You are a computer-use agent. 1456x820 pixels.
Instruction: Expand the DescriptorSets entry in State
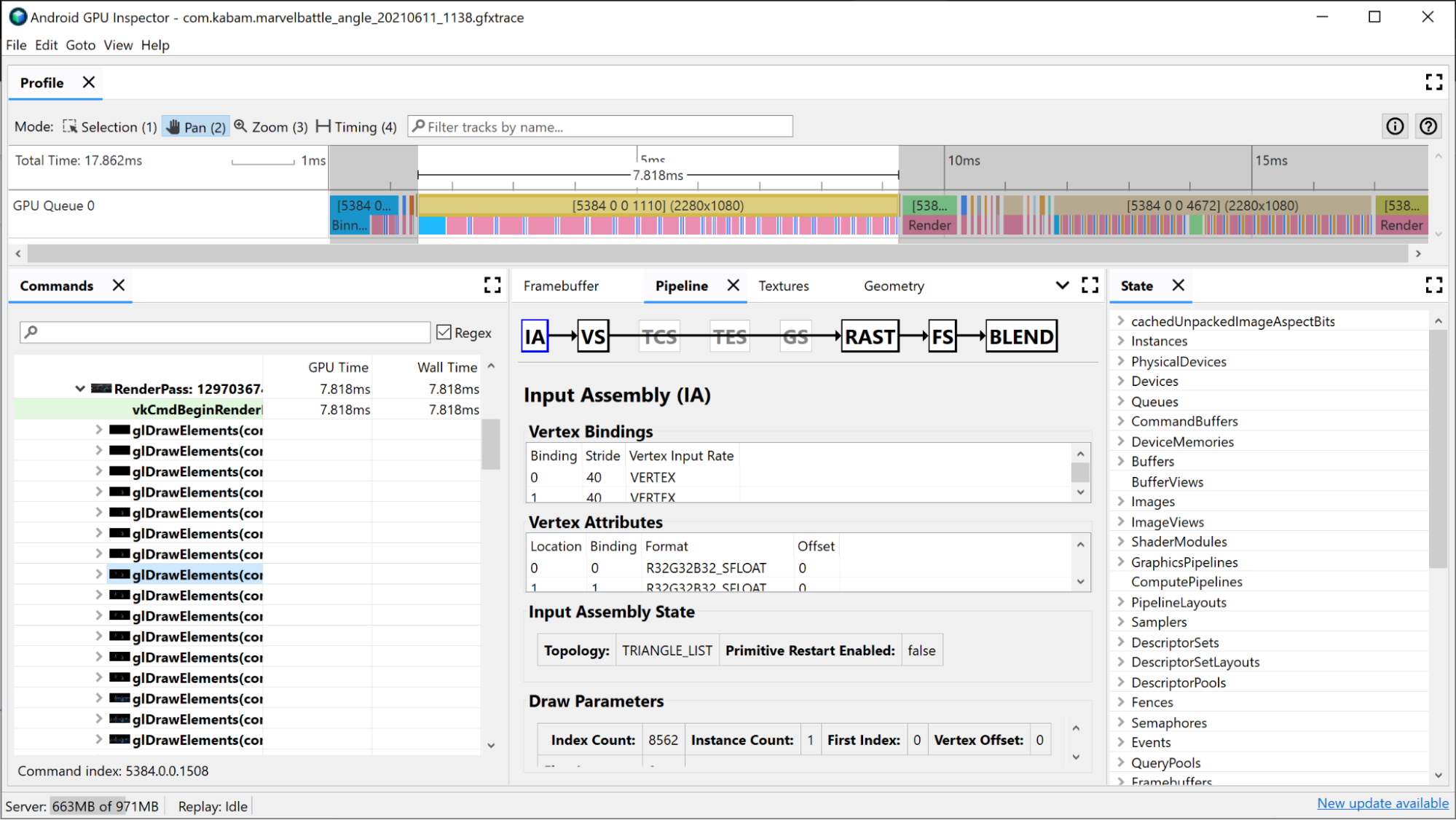pyautogui.click(x=1121, y=641)
